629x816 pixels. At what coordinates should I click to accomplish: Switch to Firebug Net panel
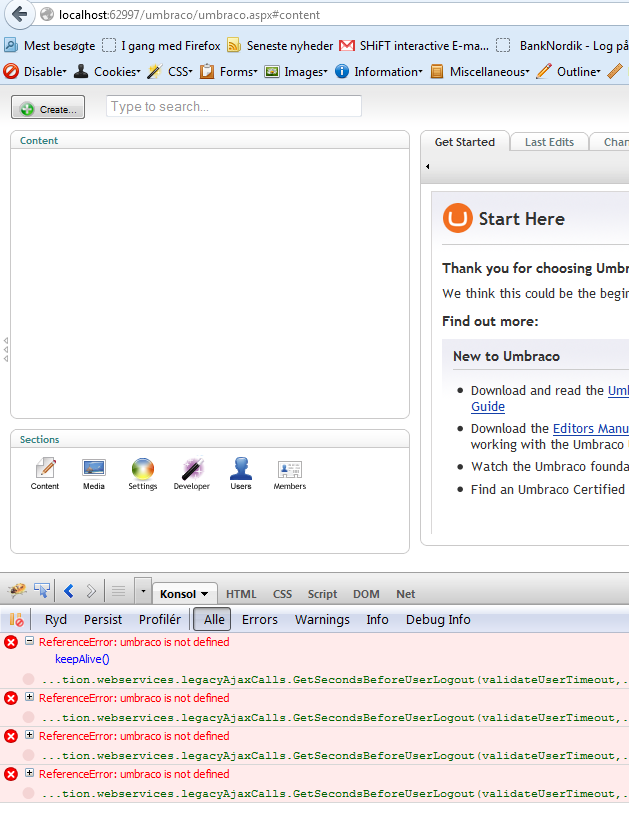(406, 594)
